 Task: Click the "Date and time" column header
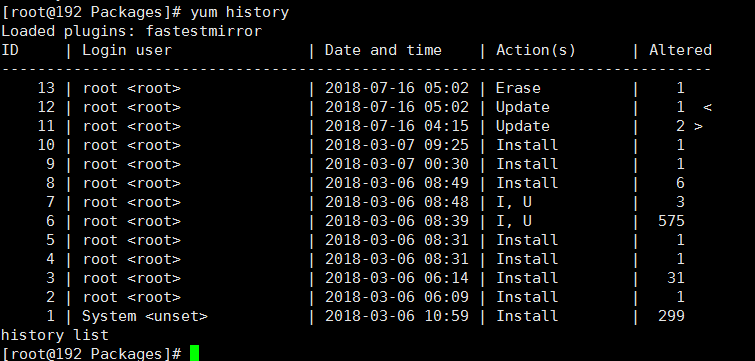[383, 50]
